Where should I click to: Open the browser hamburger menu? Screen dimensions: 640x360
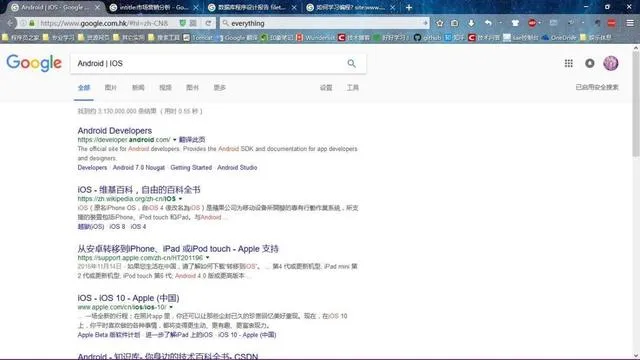point(630,23)
